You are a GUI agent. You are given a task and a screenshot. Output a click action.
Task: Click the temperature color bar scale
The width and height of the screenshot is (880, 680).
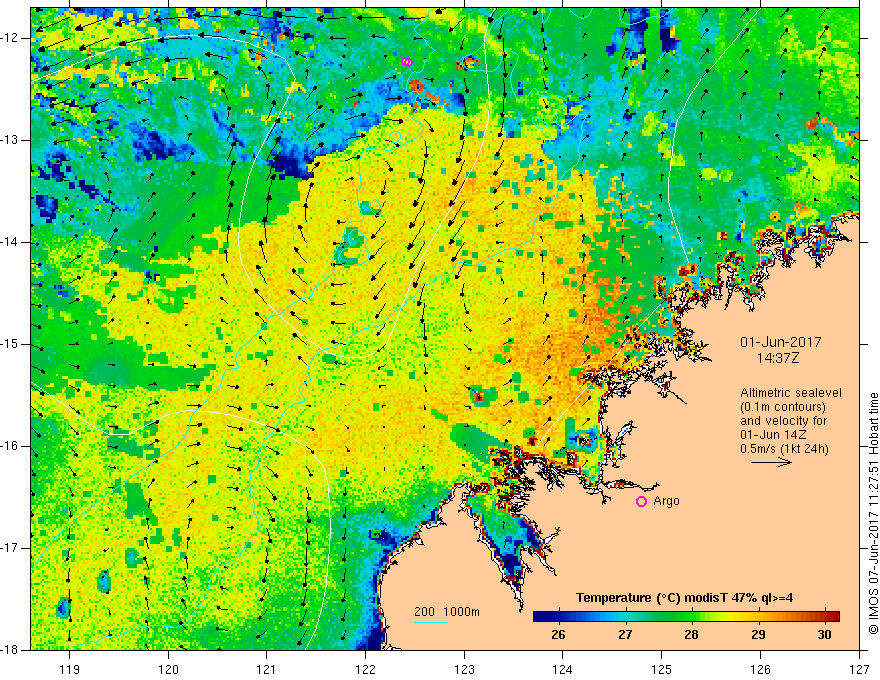point(686,617)
